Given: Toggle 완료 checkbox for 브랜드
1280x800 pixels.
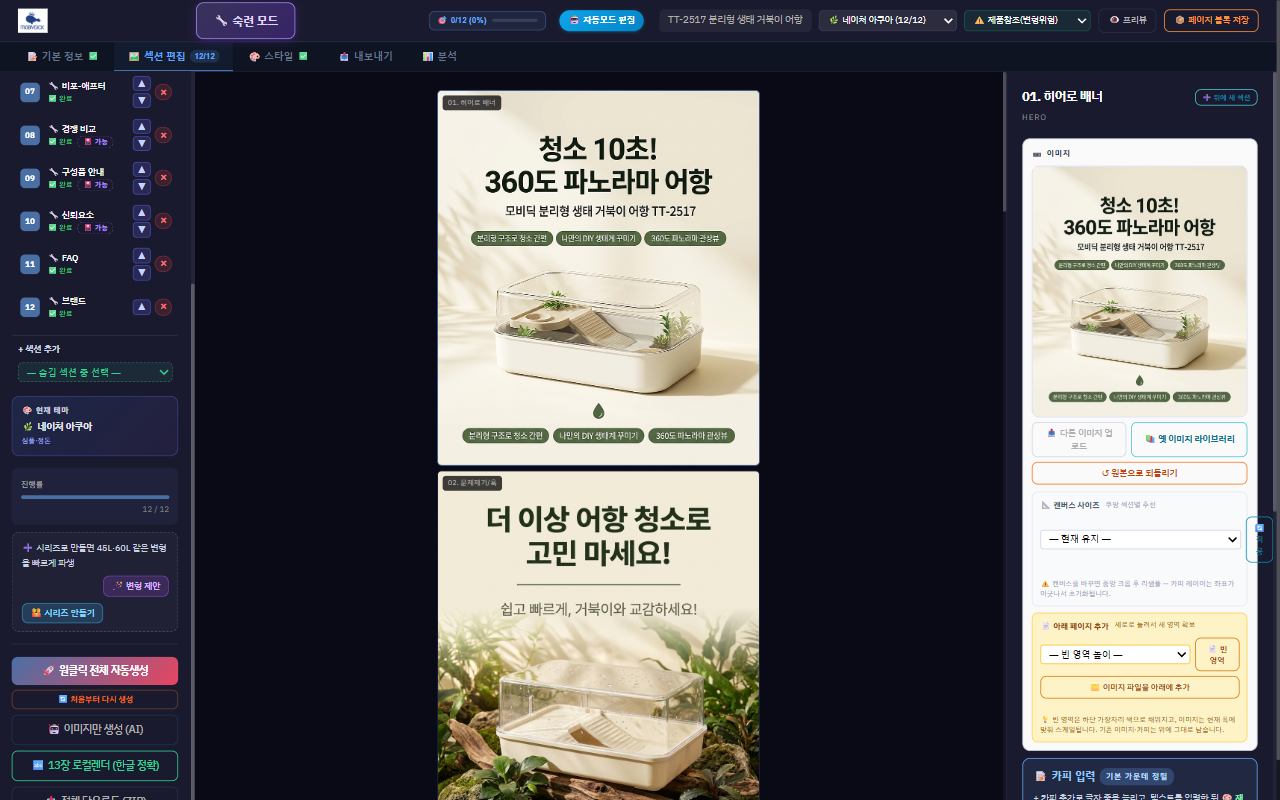Looking at the screenshot, I should pyautogui.click(x=52, y=313).
